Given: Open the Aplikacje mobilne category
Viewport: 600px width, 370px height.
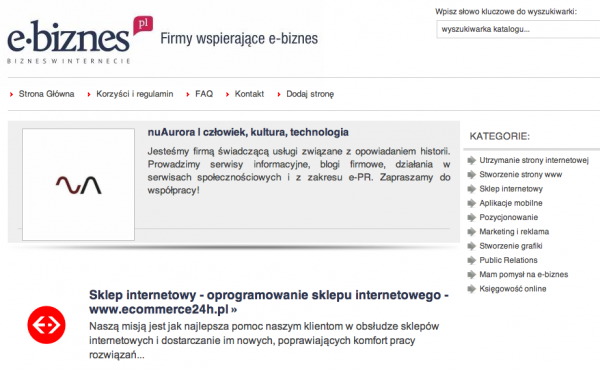Looking at the screenshot, I should [511, 203].
